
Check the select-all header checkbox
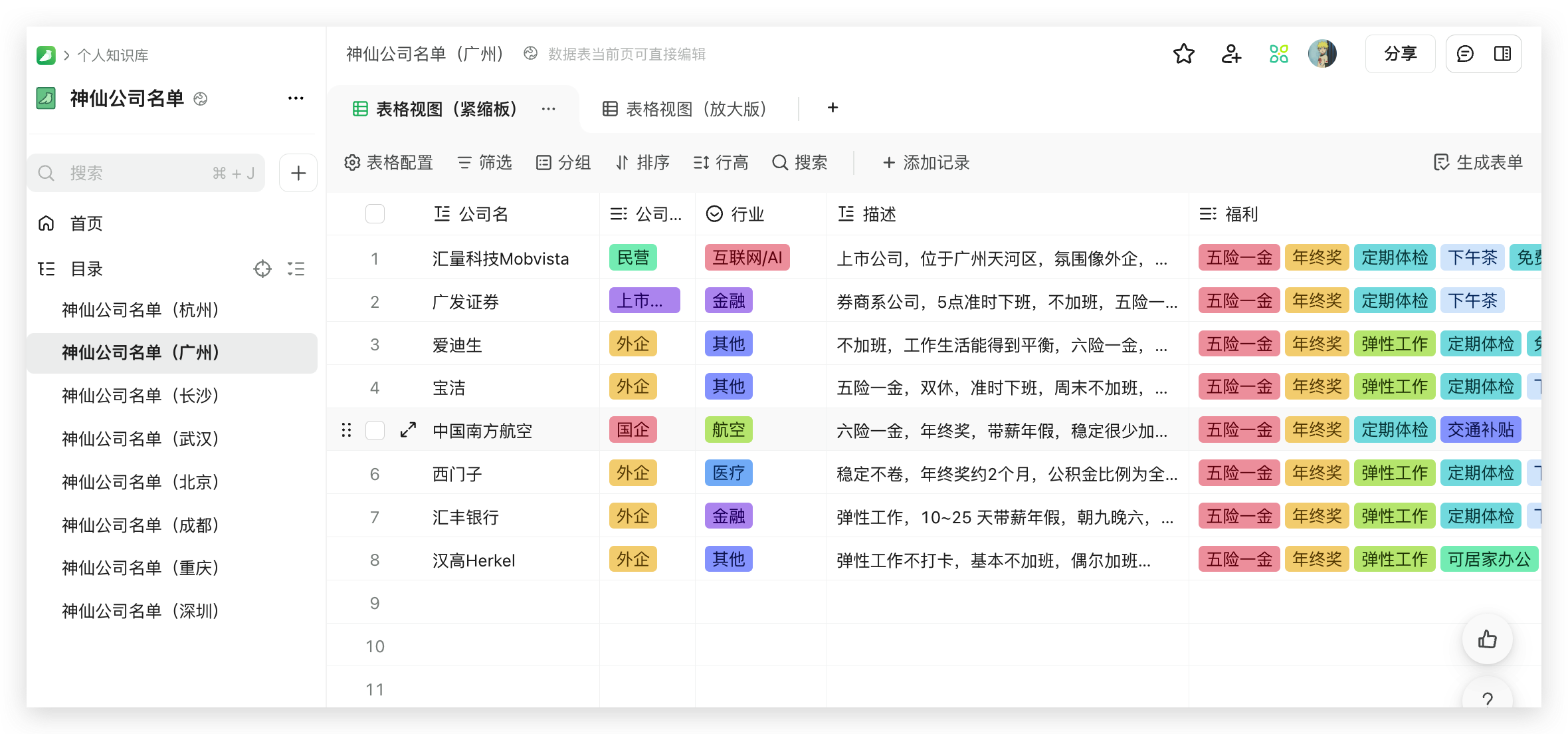[375, 214]
